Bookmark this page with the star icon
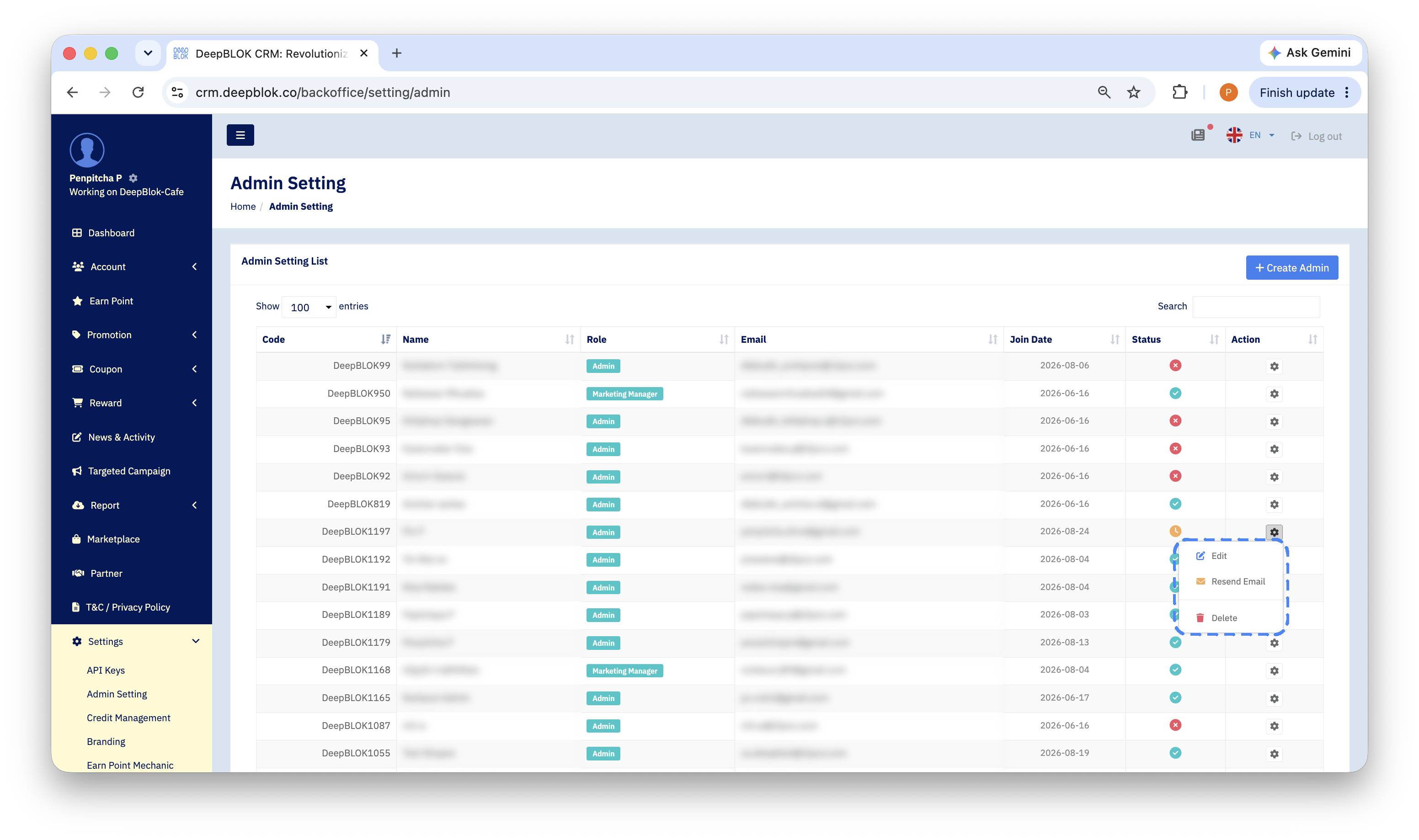Viewport: 1419px width, 840px height. tap(1133, 92)
